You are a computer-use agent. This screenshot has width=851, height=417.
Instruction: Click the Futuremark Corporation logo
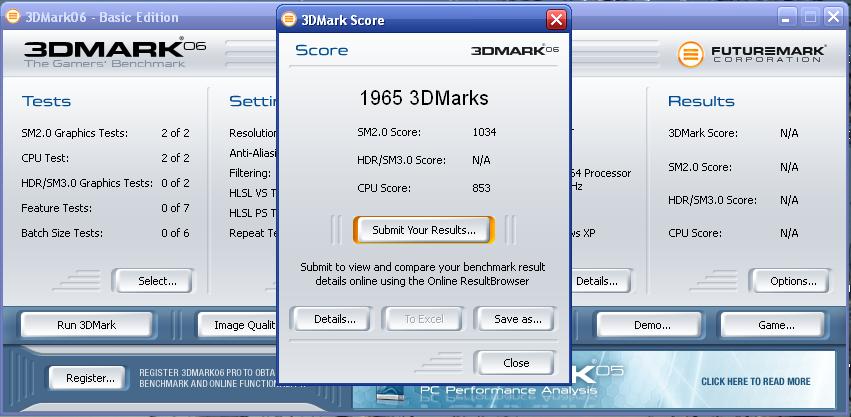(752, 55)
